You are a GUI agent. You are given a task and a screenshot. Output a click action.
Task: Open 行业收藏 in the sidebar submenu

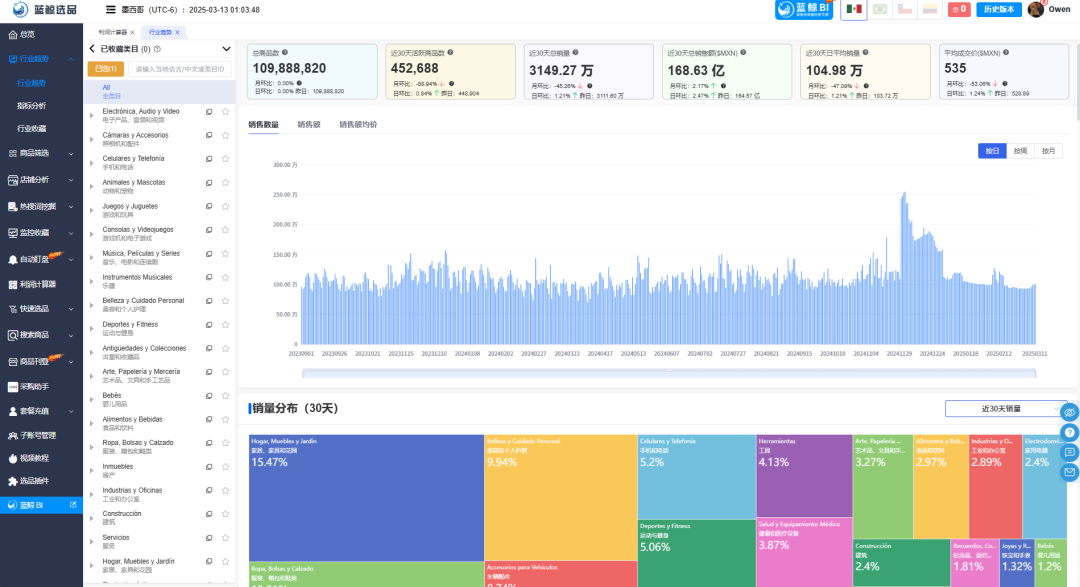click(32, 129)
